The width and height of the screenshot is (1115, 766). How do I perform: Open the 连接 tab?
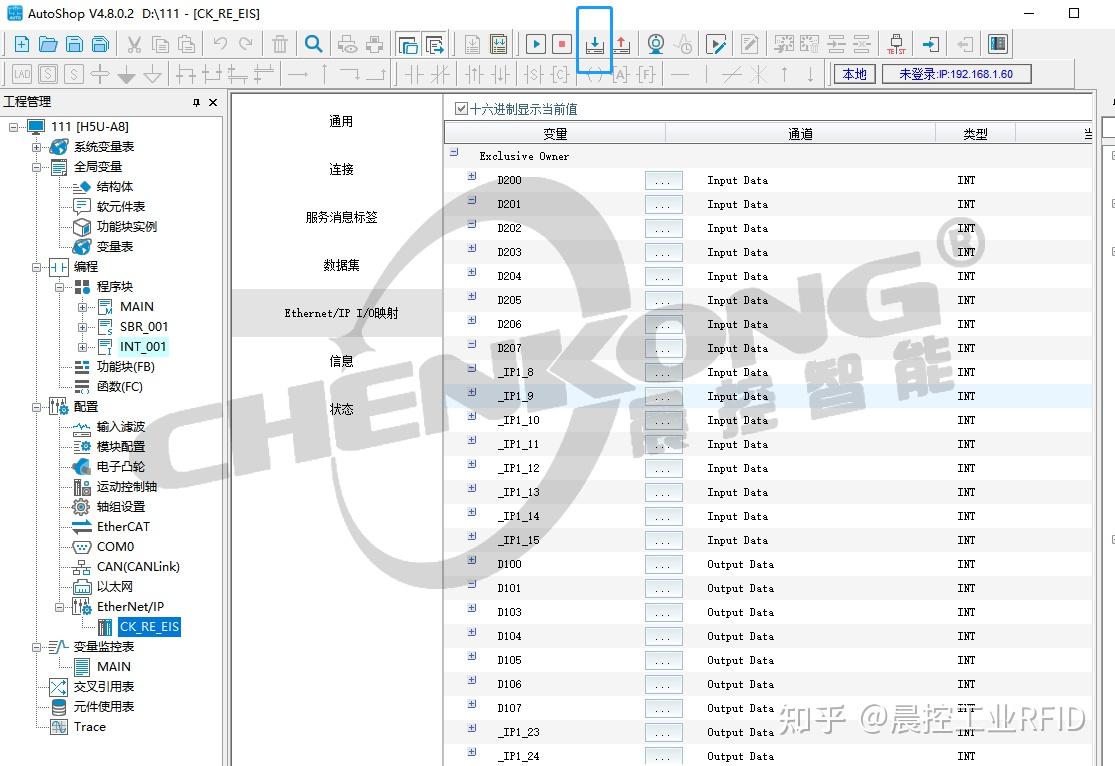341,169
